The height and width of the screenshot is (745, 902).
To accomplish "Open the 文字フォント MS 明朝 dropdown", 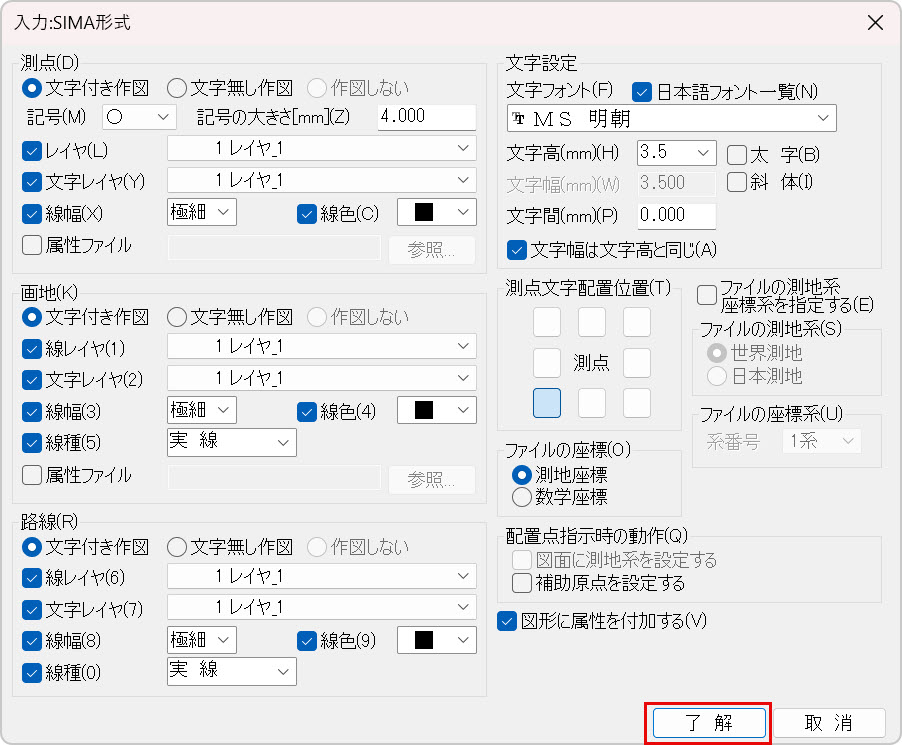I will coord(671,118).
